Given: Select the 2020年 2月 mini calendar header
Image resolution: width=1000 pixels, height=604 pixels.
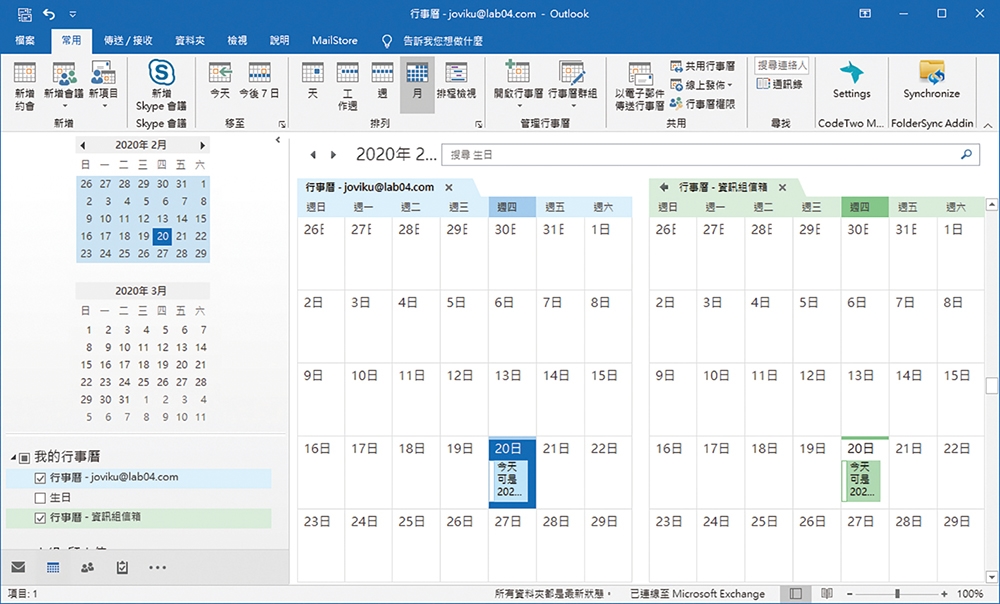Looking at the screenshot, I should coord(141,145).
